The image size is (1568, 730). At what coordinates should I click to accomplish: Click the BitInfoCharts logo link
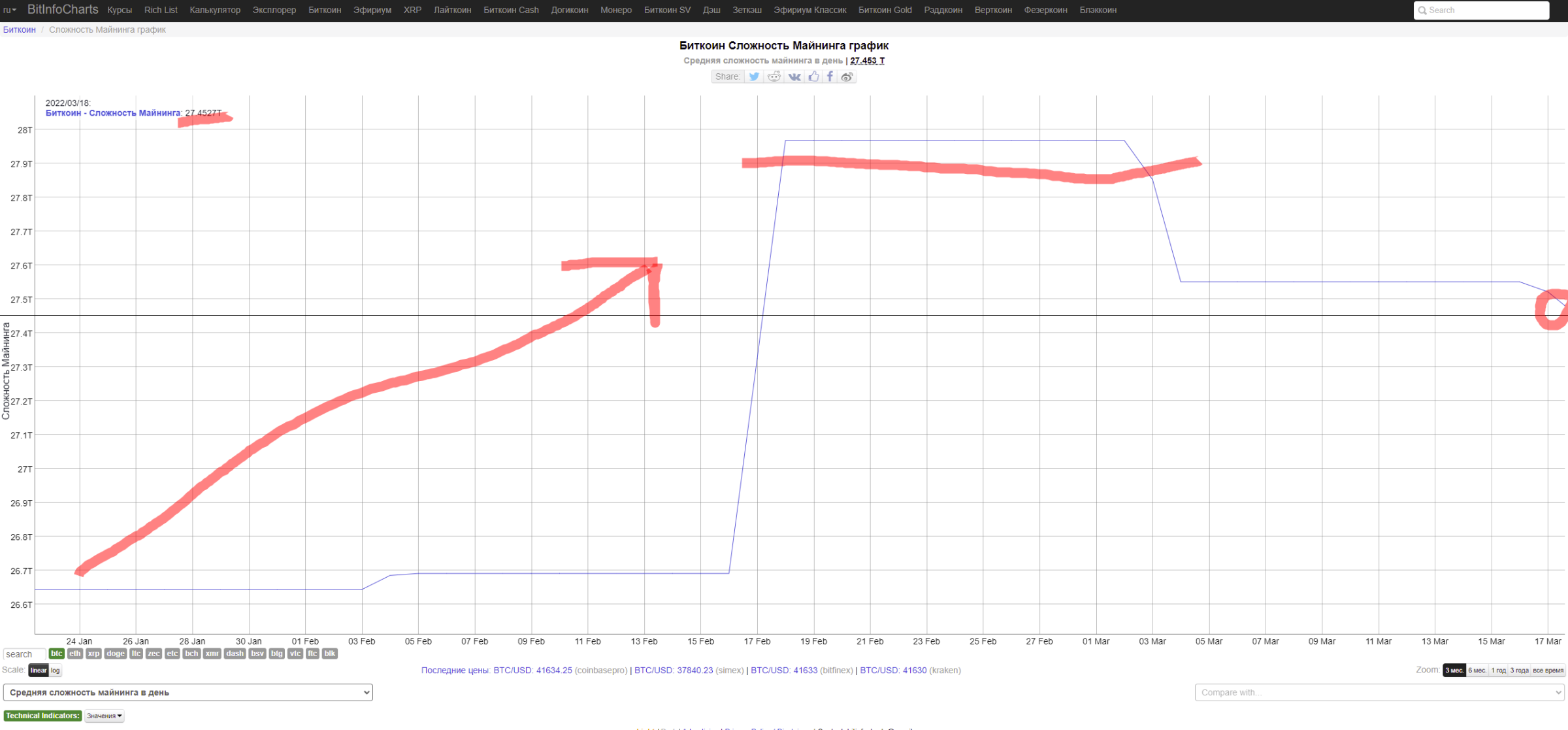click(63, 10)
